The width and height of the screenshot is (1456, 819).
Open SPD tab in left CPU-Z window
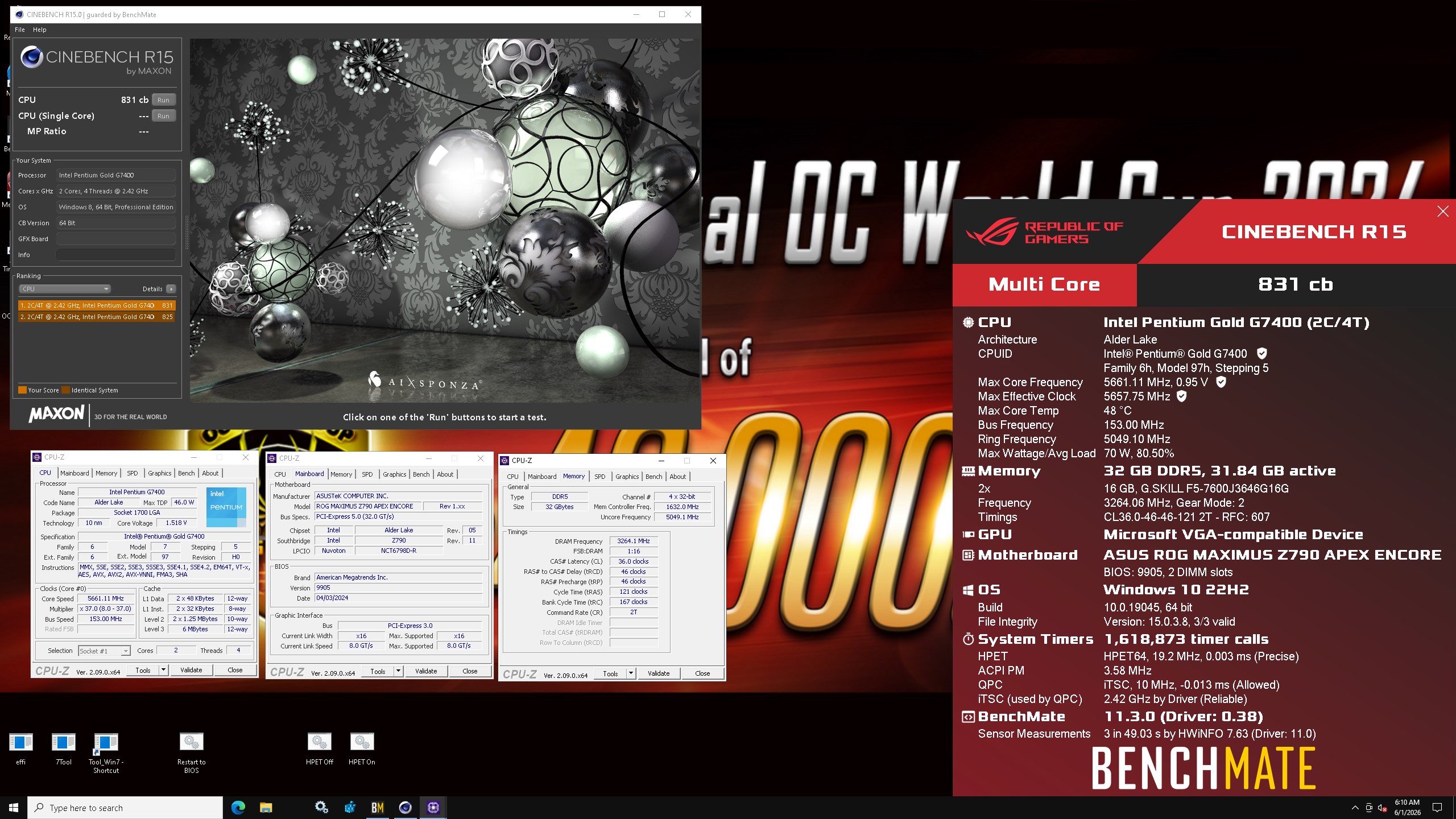click(x=133, y=473)
